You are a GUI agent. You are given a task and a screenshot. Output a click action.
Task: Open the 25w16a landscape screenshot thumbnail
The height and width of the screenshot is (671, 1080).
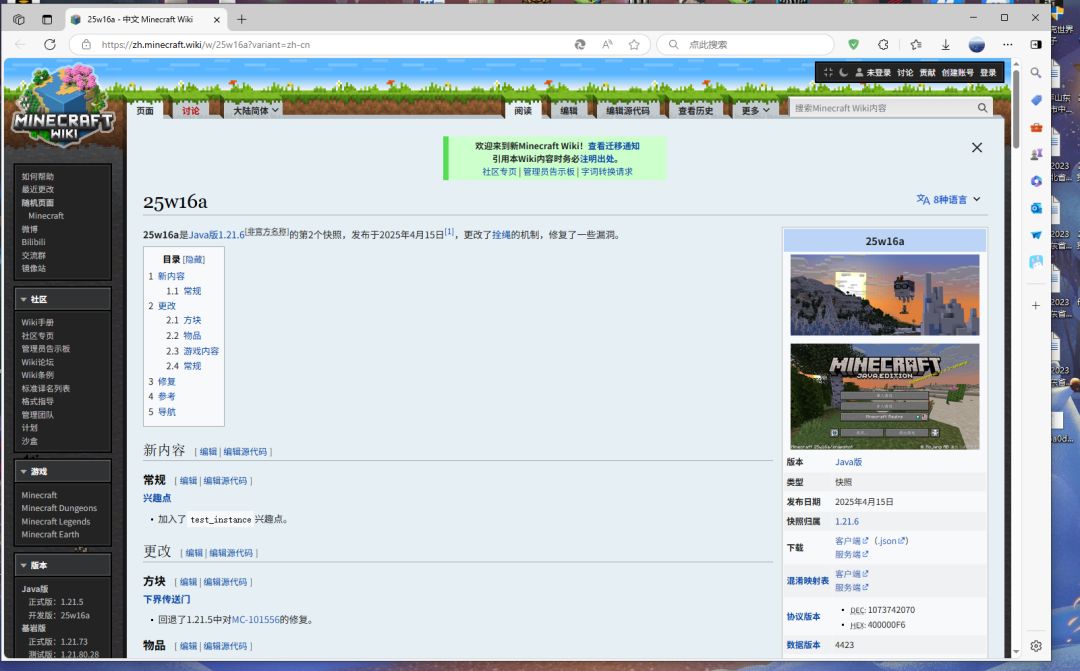coord(884,295)
